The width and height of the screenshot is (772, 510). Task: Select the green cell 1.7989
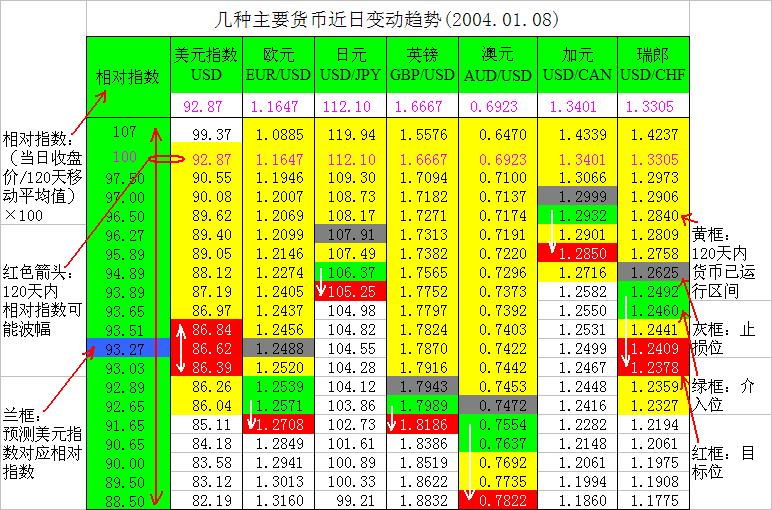[422, 405]
